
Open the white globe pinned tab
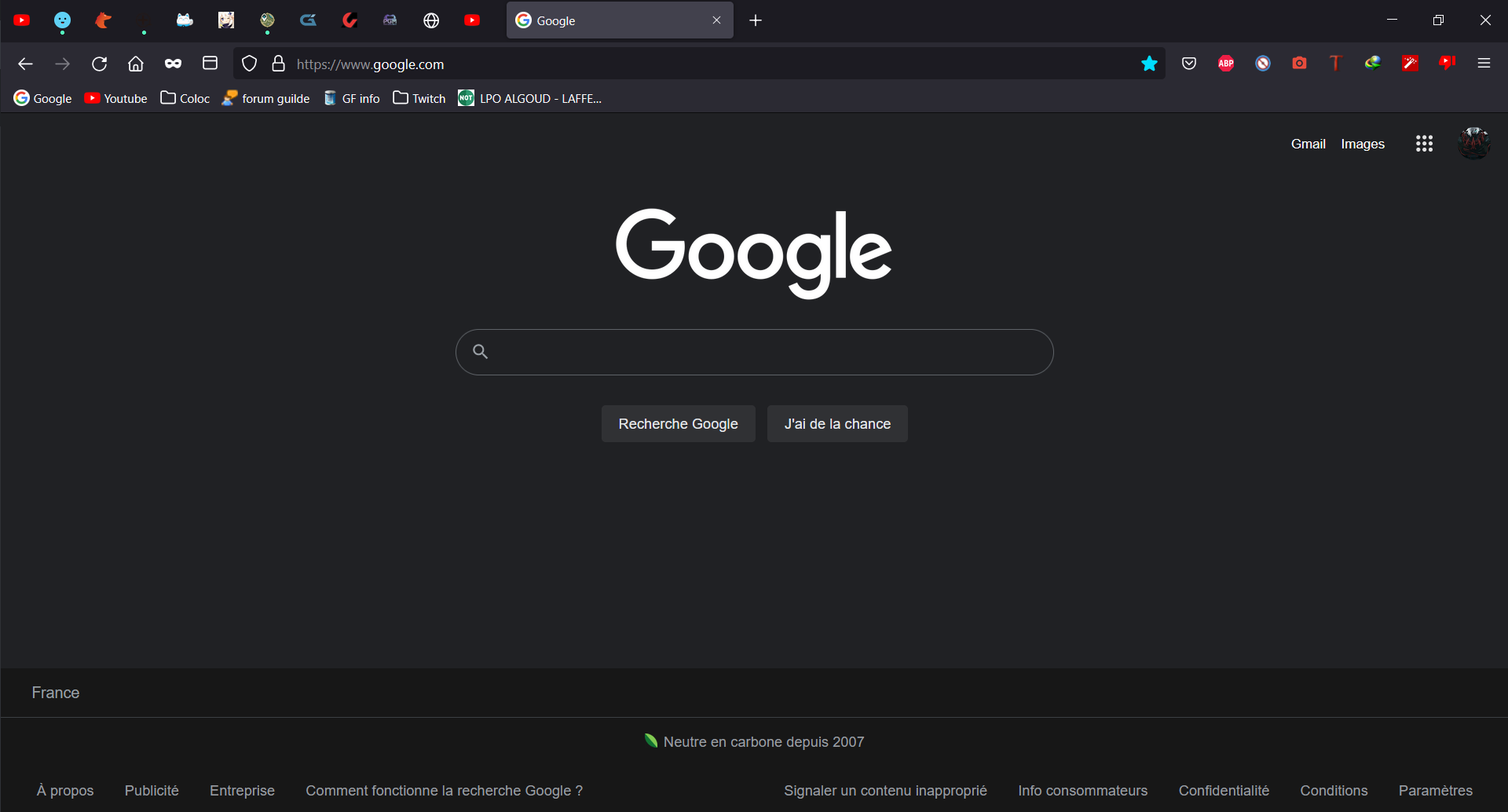pyautogui.click(x=431, y=20)
